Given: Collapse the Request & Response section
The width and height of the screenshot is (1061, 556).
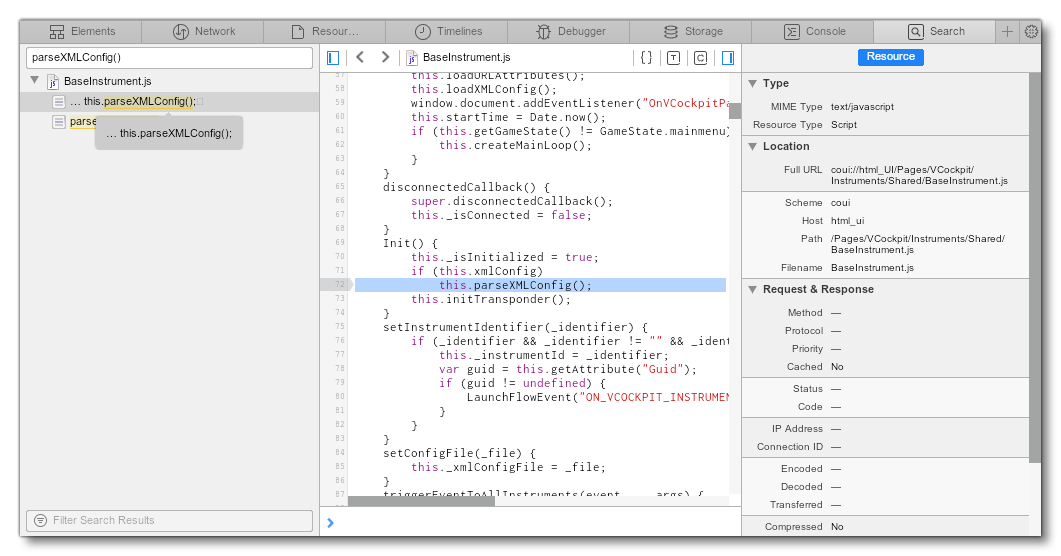Looking at the screenshot, I should tap(752, 289).
